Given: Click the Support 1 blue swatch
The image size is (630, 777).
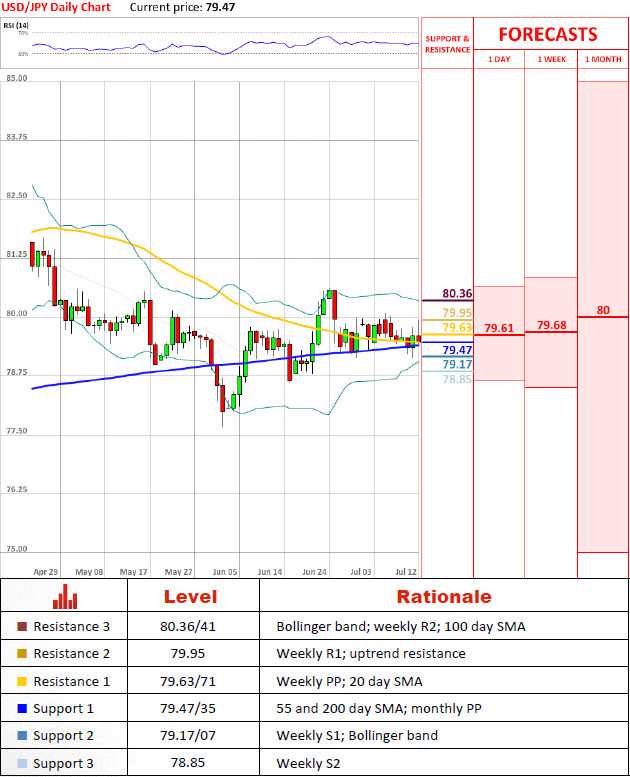Looking at the screenshot, I should tap(22, 709).
